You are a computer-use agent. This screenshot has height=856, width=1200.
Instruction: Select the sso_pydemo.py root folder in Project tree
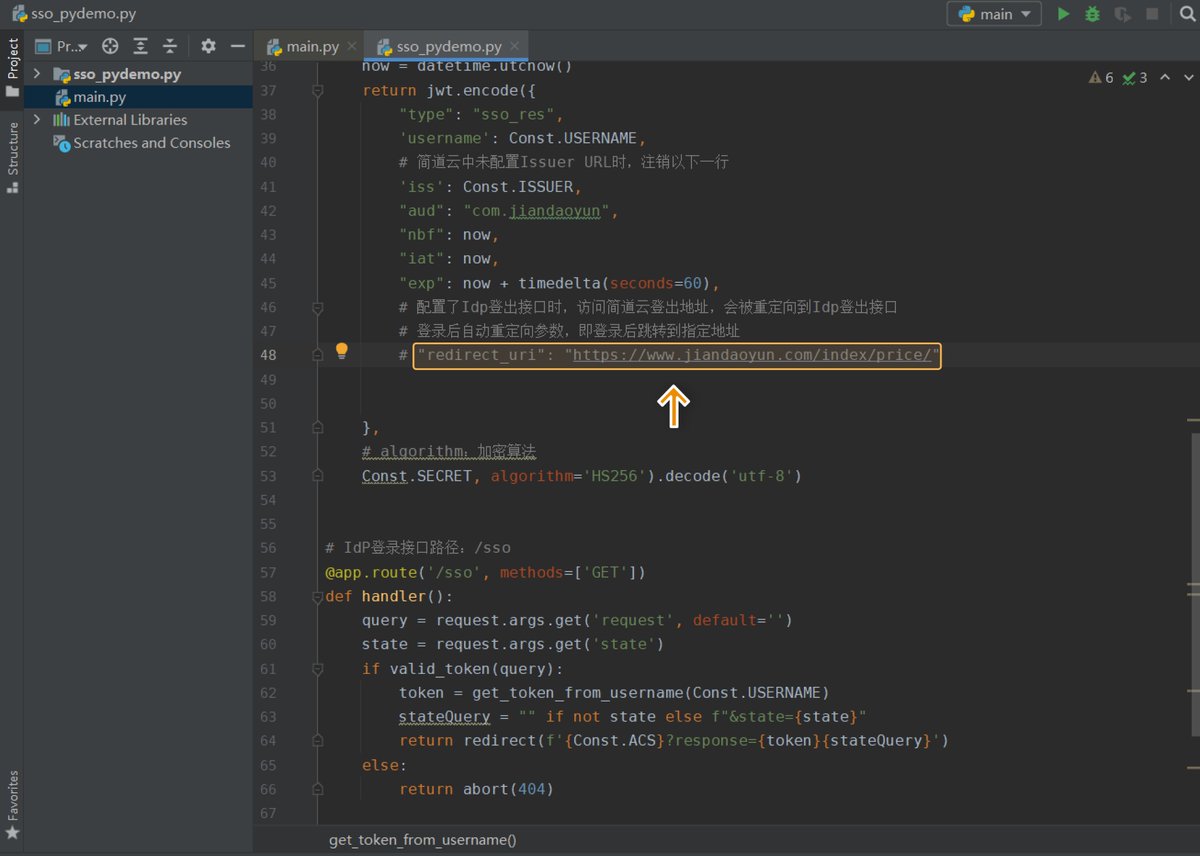[127, 74]
